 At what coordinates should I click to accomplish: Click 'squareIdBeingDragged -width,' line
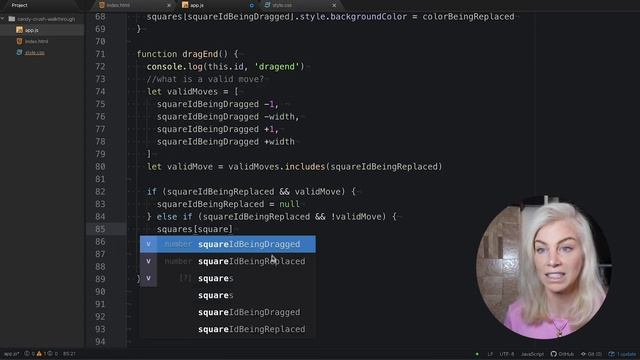pos(228,117)
